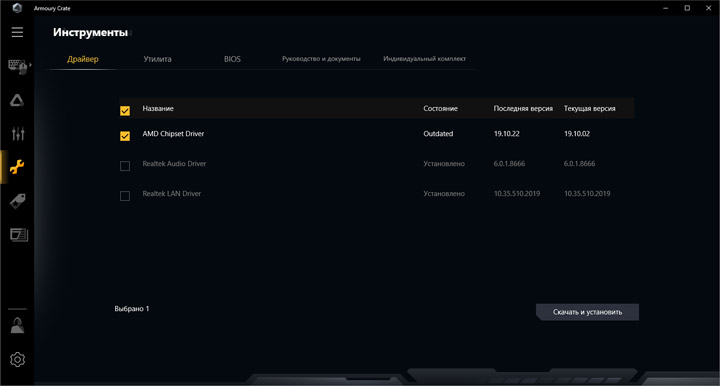Open the user profile icon
The width and height of the screenshot is (720, 386).
[x=17, y=325]
